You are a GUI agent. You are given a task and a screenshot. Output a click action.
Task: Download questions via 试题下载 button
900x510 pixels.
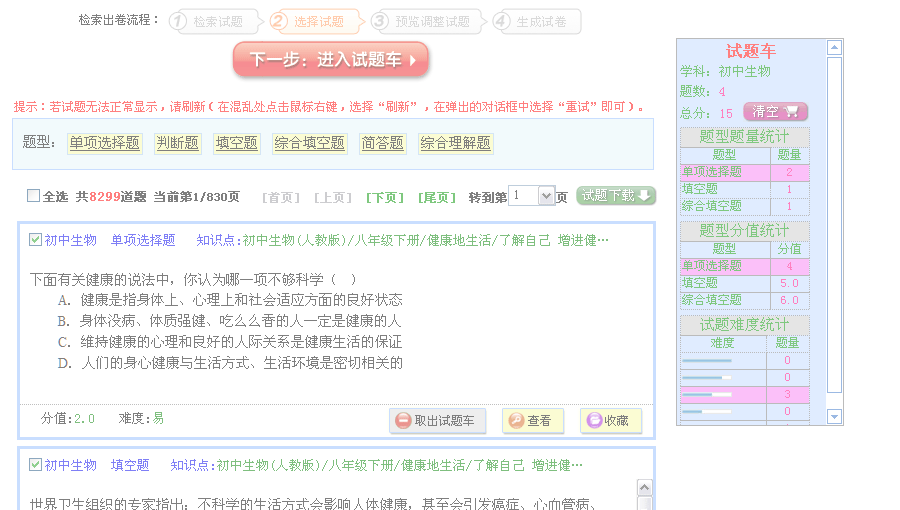pos(616,196)
